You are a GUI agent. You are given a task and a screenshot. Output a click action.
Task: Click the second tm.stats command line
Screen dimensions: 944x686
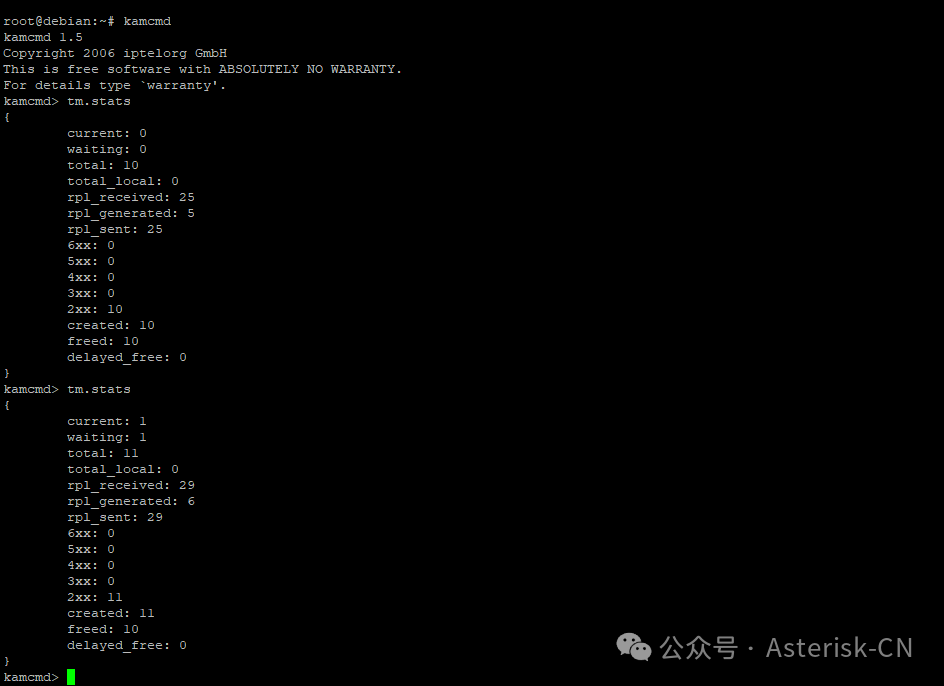click(67, 389)
